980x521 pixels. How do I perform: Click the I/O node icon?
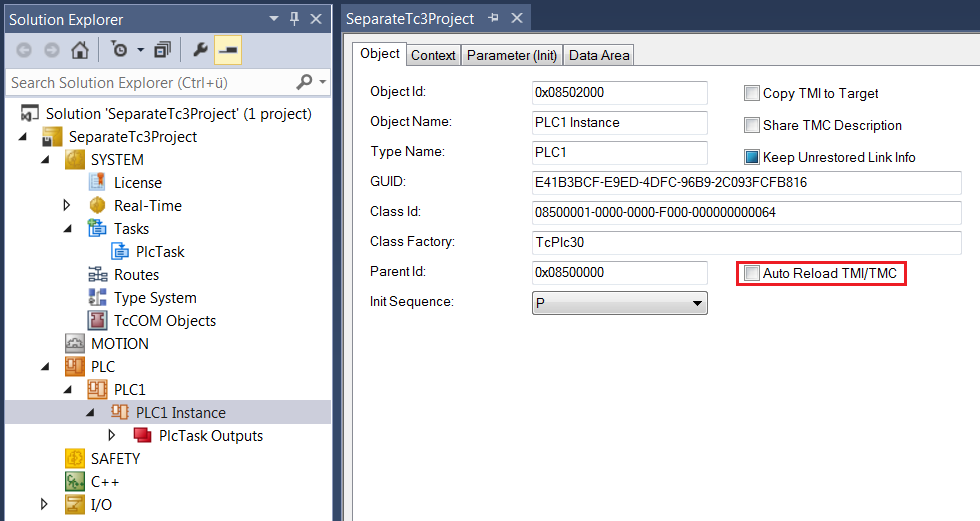pos(74,505)
